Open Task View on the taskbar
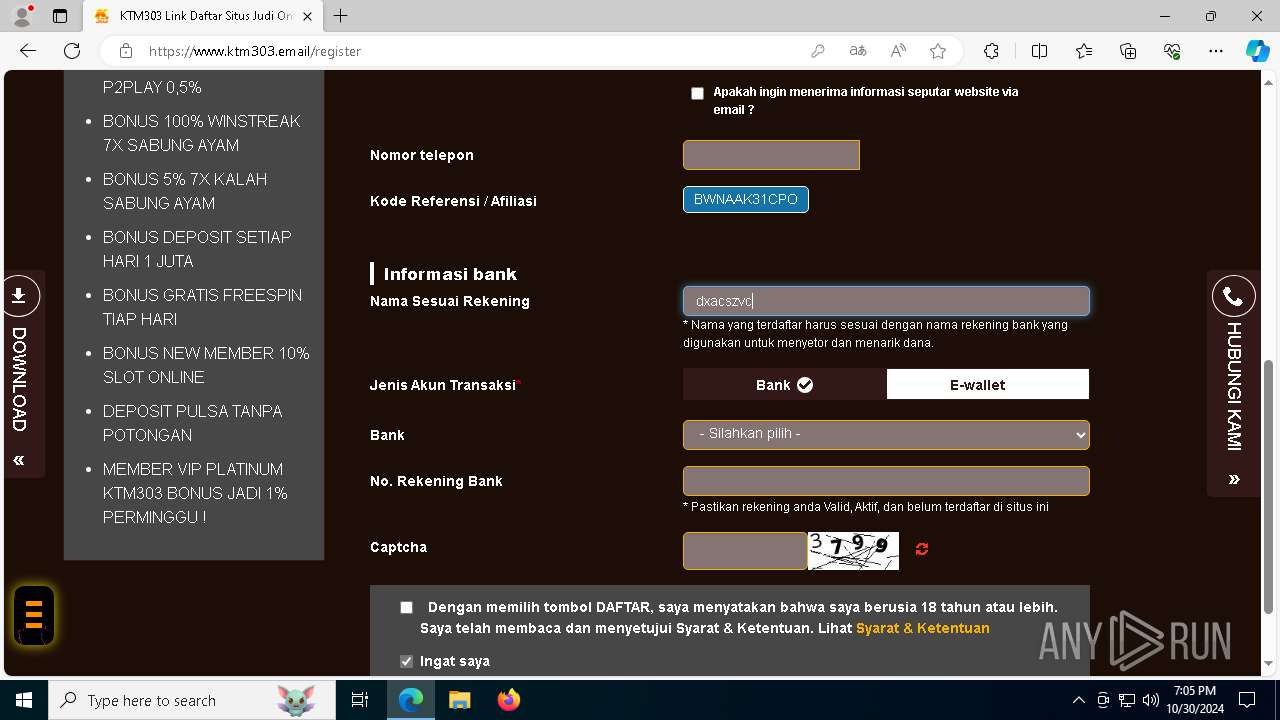The image size is (1280, 720). [360, 700]
